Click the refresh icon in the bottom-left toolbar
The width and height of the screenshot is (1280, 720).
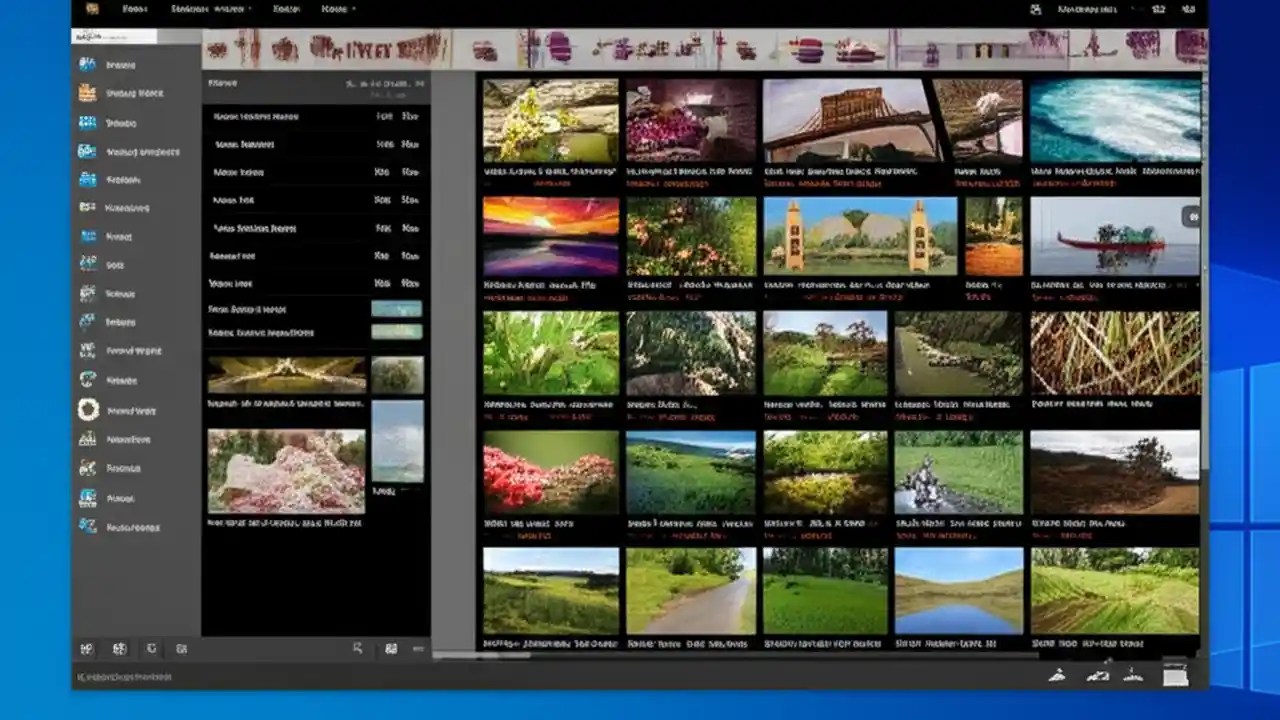(152, 649)
